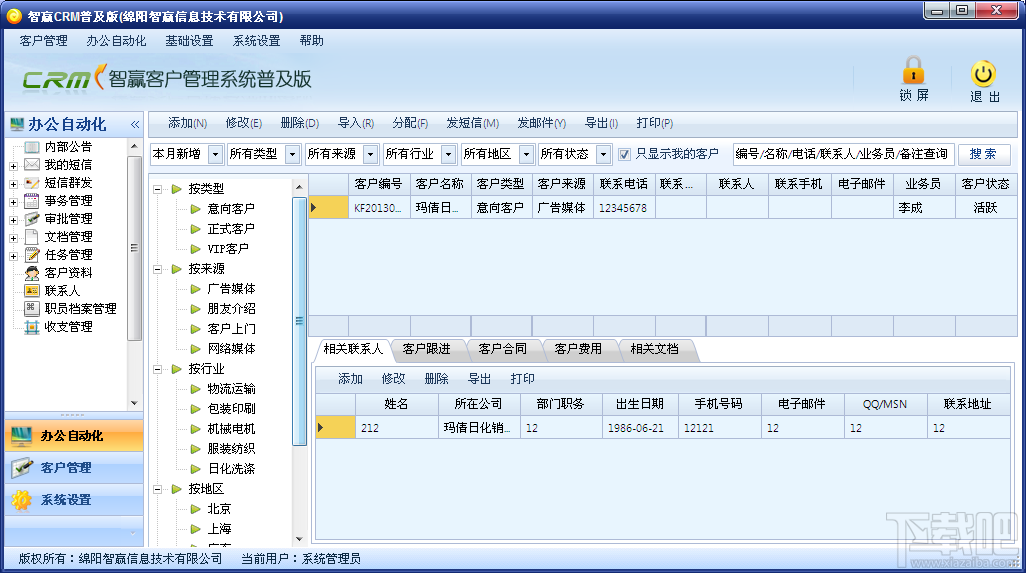Viewport: 1026px width, 573px height.
Task: Click the 搜索 button
Action: point(983,154)
